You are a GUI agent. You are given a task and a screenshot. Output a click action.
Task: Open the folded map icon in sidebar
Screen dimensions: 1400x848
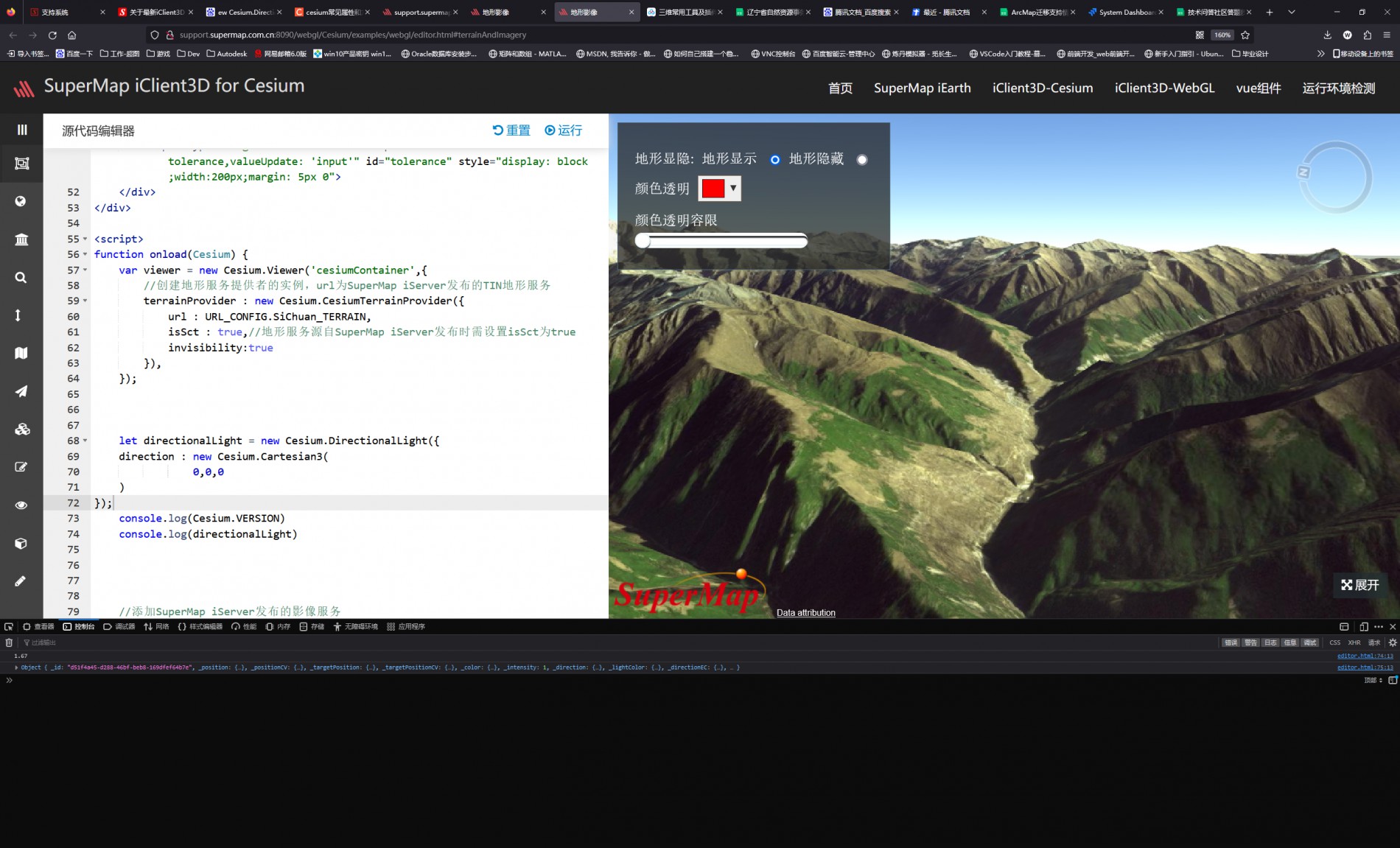click(21, 353)
